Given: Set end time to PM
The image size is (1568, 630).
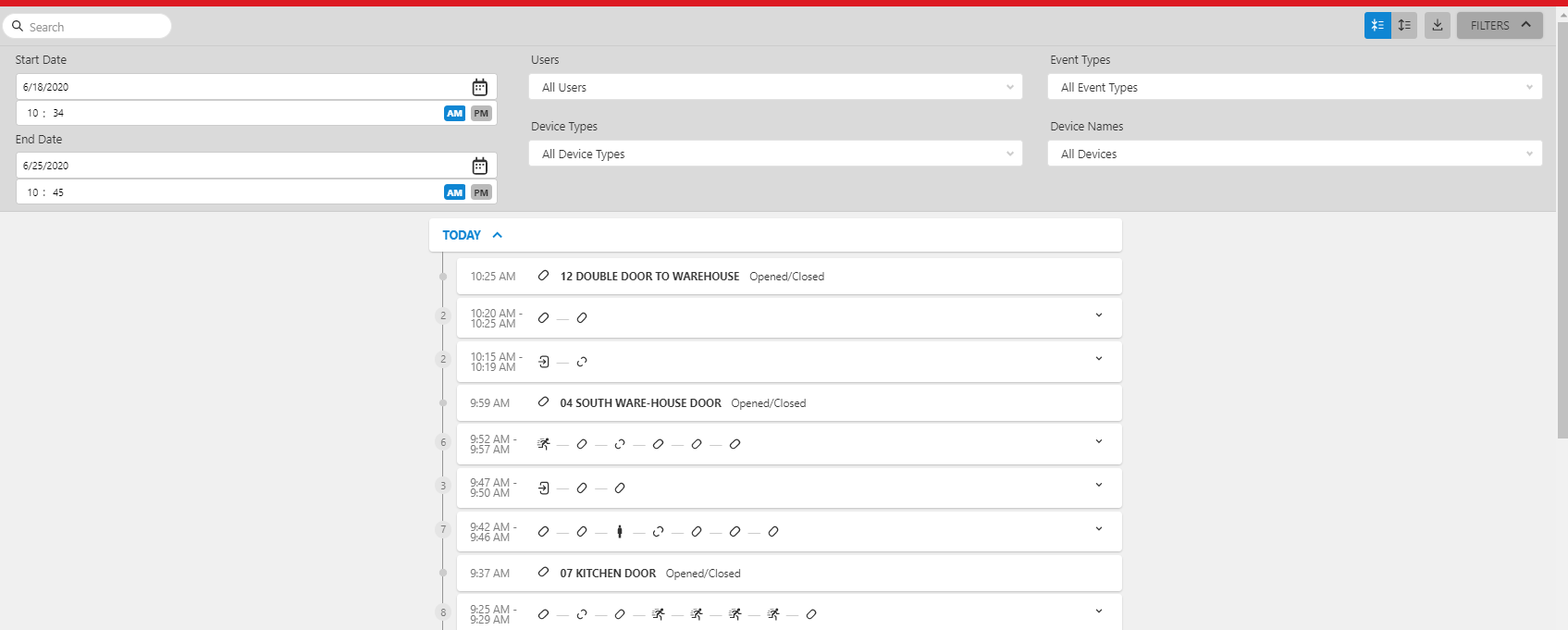Looking at the screenshot, I should [481, 192].
